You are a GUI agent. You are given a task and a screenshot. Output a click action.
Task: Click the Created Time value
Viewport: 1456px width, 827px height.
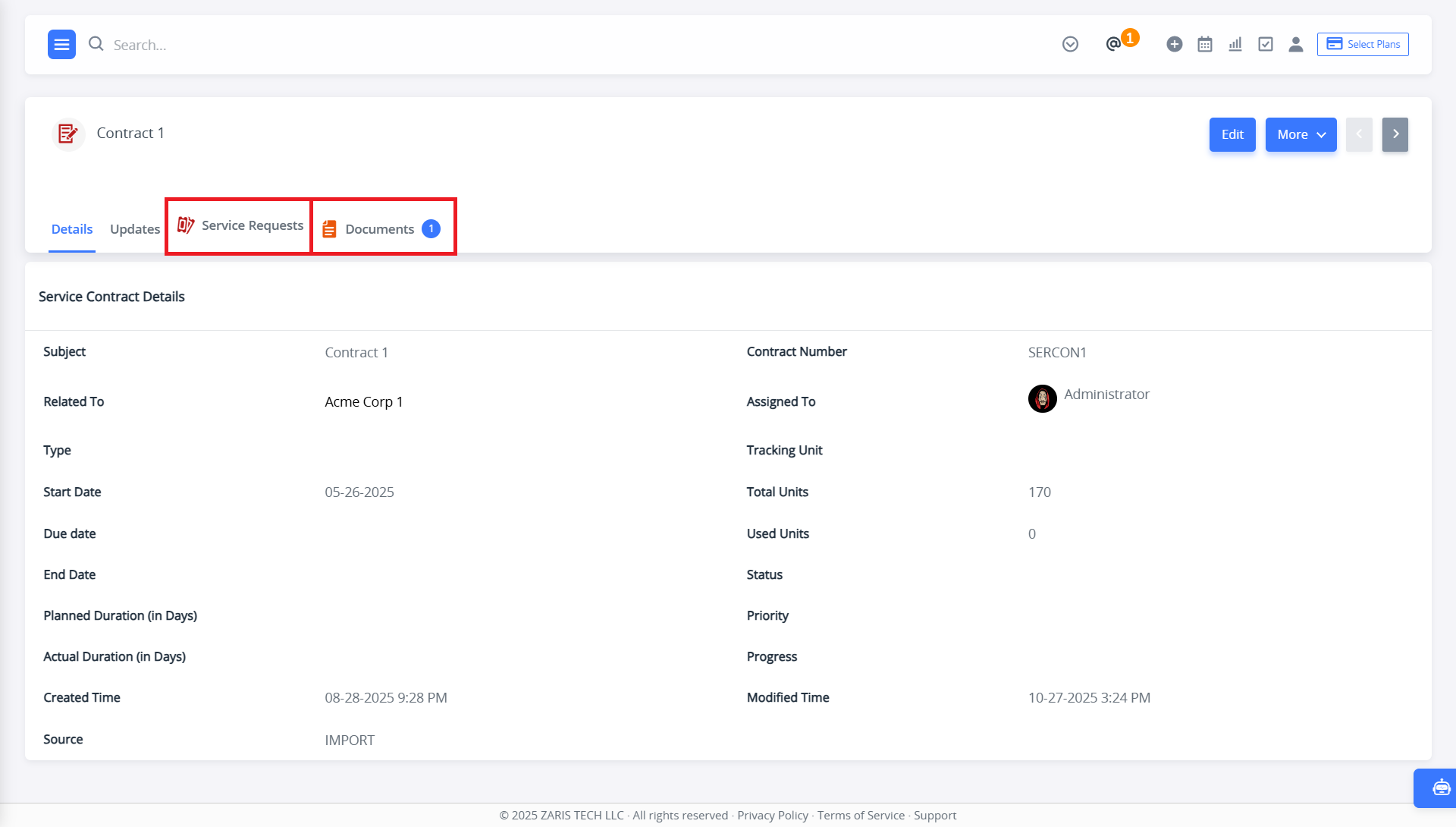[386, 698]
